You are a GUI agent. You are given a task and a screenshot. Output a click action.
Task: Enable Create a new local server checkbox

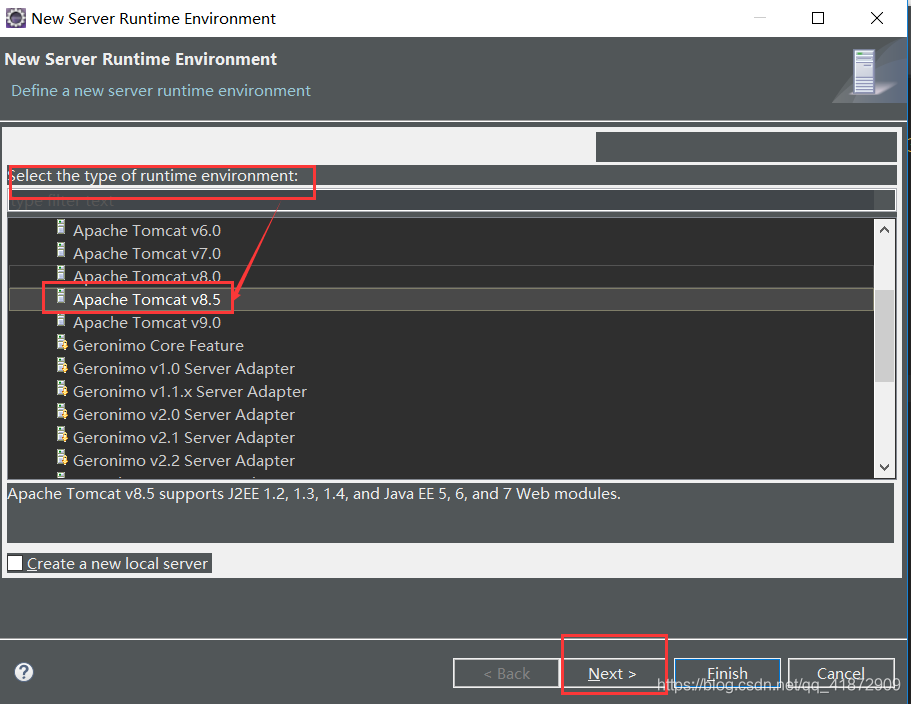click(16, 563)
